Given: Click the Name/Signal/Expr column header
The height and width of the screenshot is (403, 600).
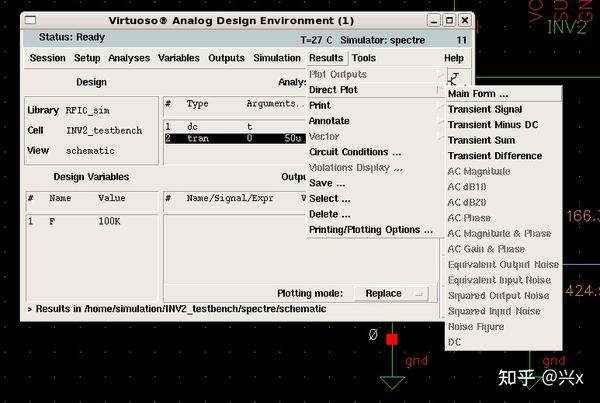Looking at the screenshot, I should click(x=230, y=198).
